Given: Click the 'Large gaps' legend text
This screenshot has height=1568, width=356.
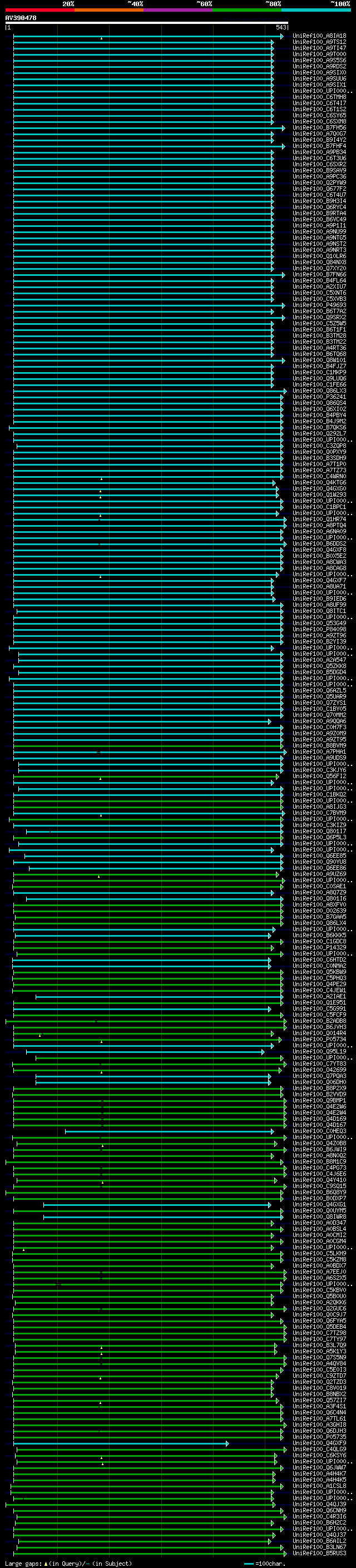Looking at the screenshot, I should click(x=23, y=1563).
